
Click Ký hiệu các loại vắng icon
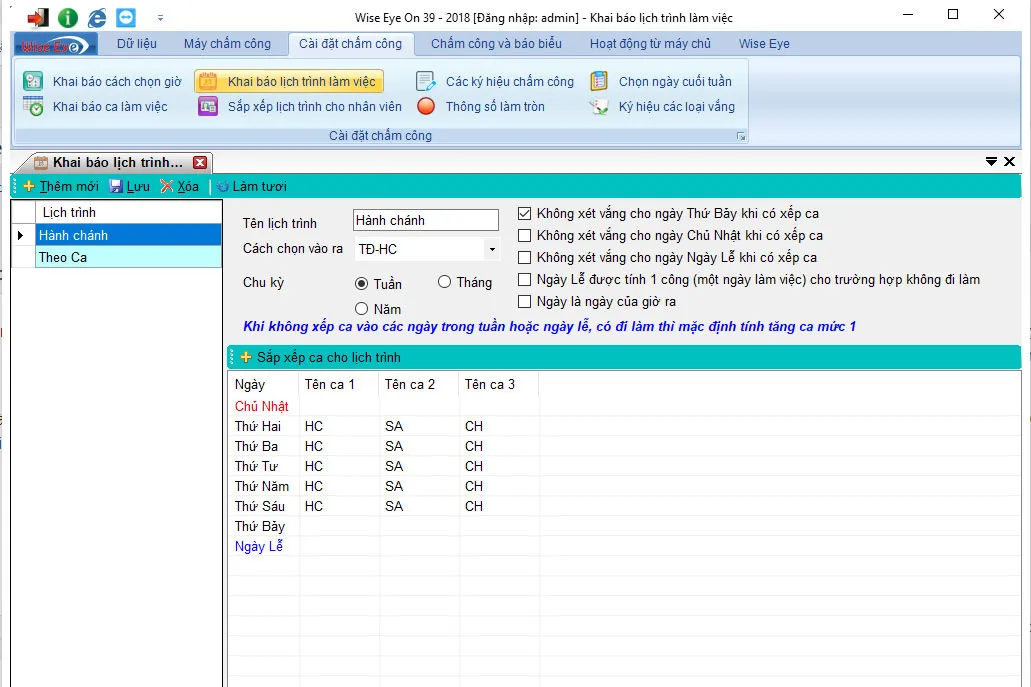(x=599, y=107)
